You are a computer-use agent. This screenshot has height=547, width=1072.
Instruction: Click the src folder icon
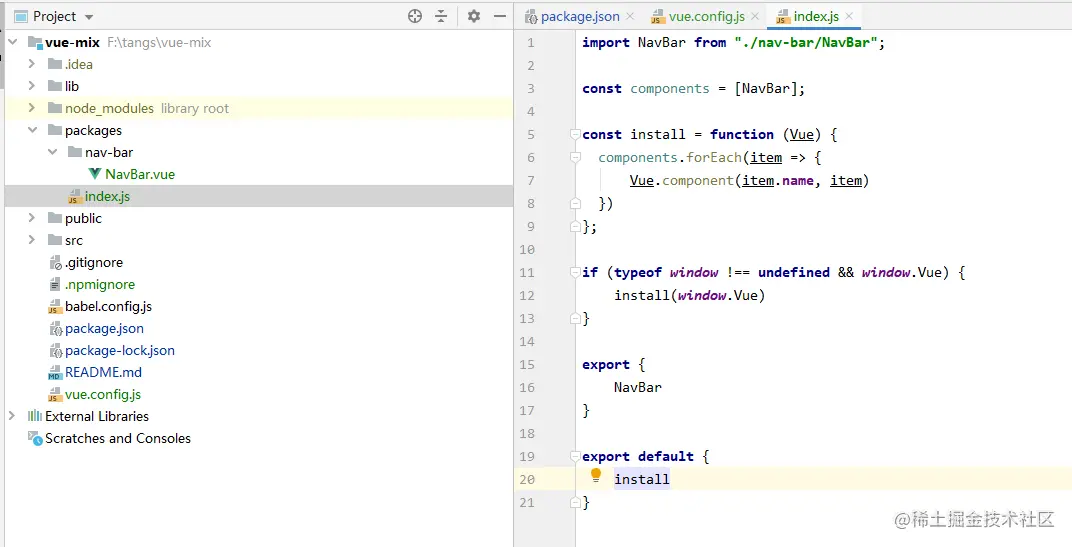click(55, 240)
